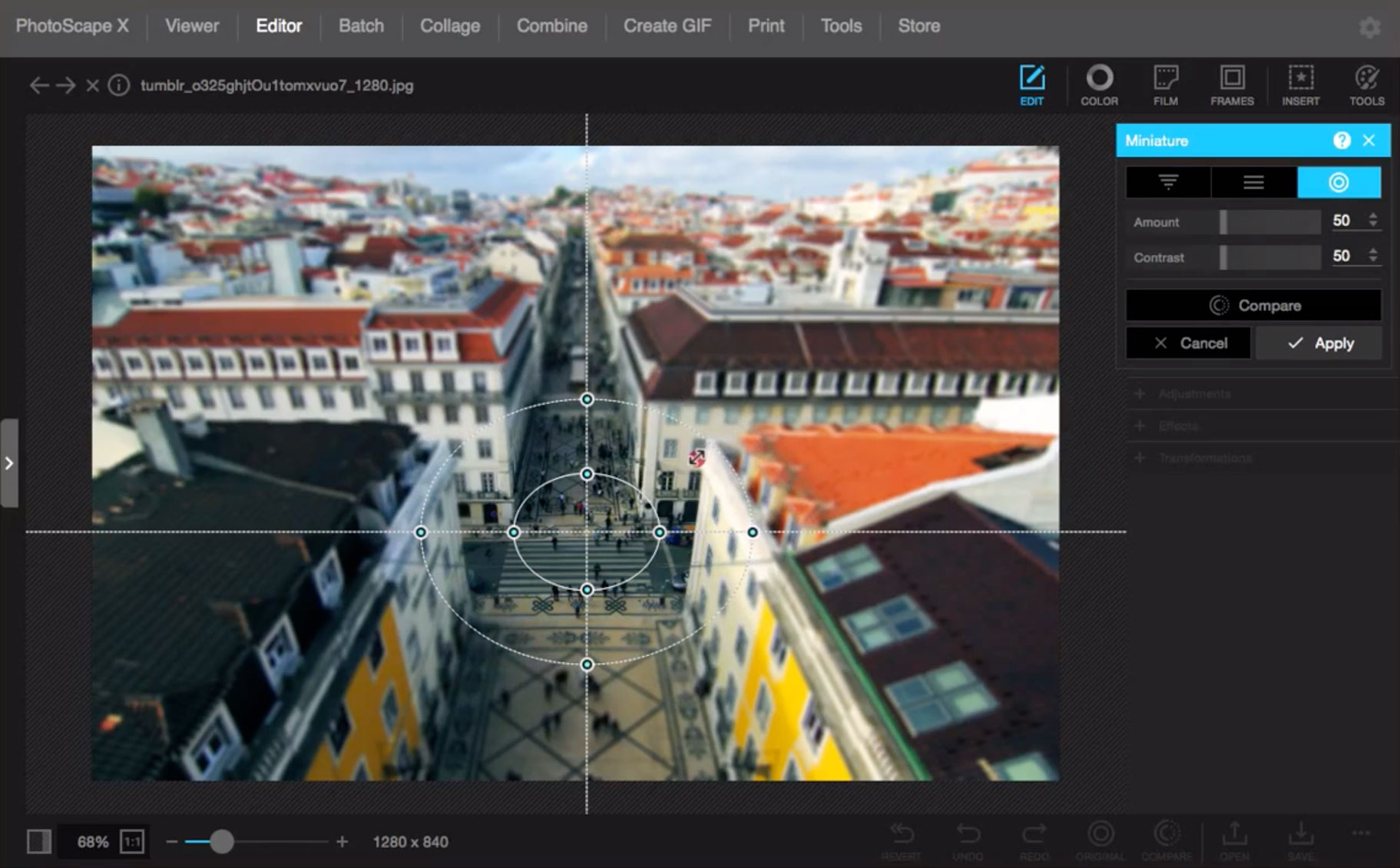Click the Compare button in Miniature panel
1400x868 pixels.
[x=1253, y=306]
